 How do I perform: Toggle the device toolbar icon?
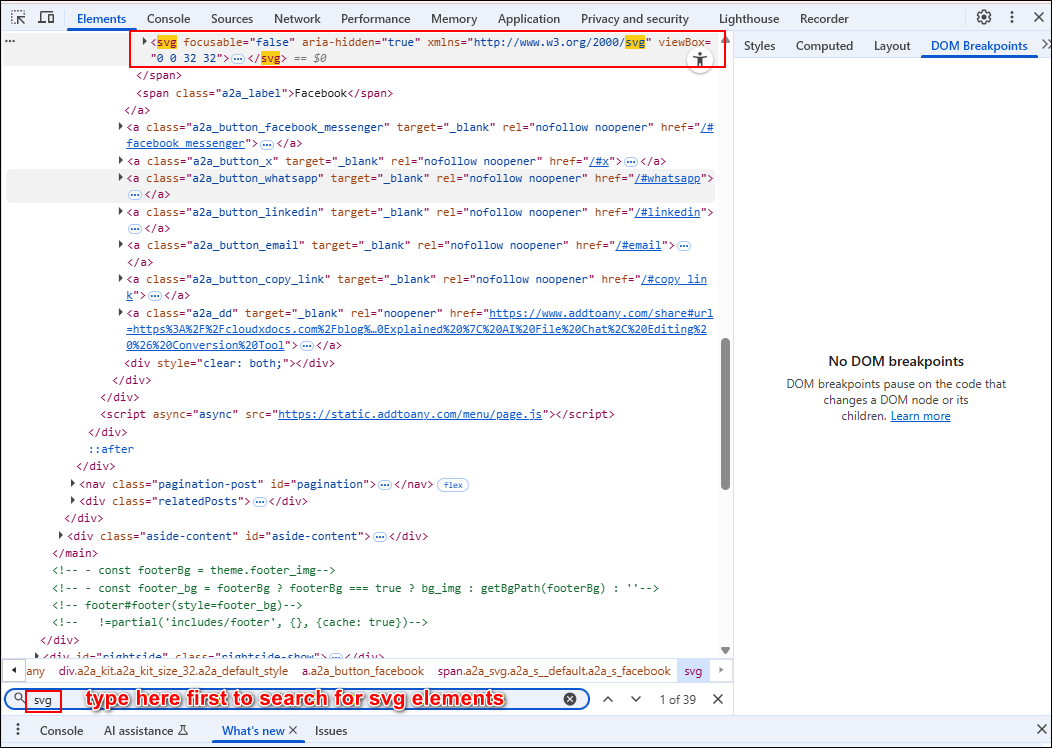pos(46,18)
